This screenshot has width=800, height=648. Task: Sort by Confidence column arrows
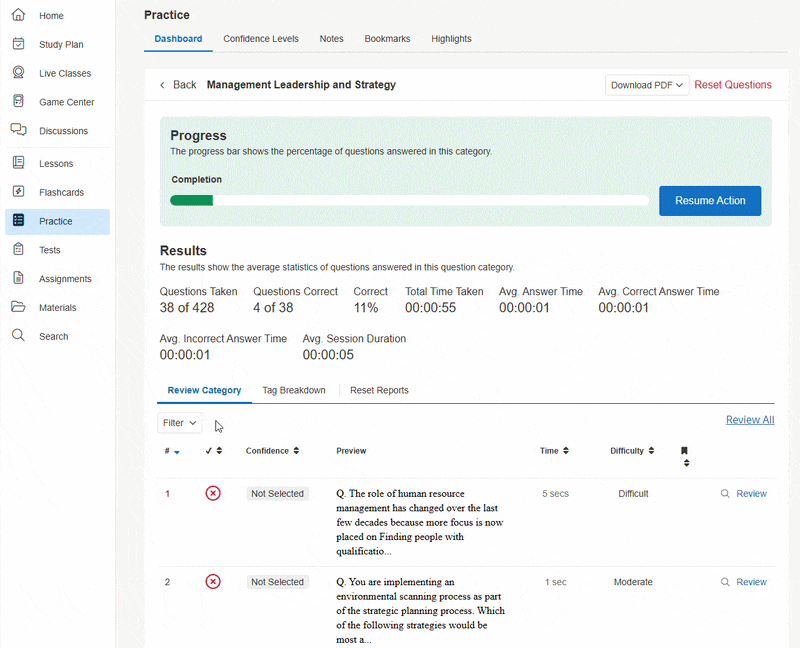(296, 451)
